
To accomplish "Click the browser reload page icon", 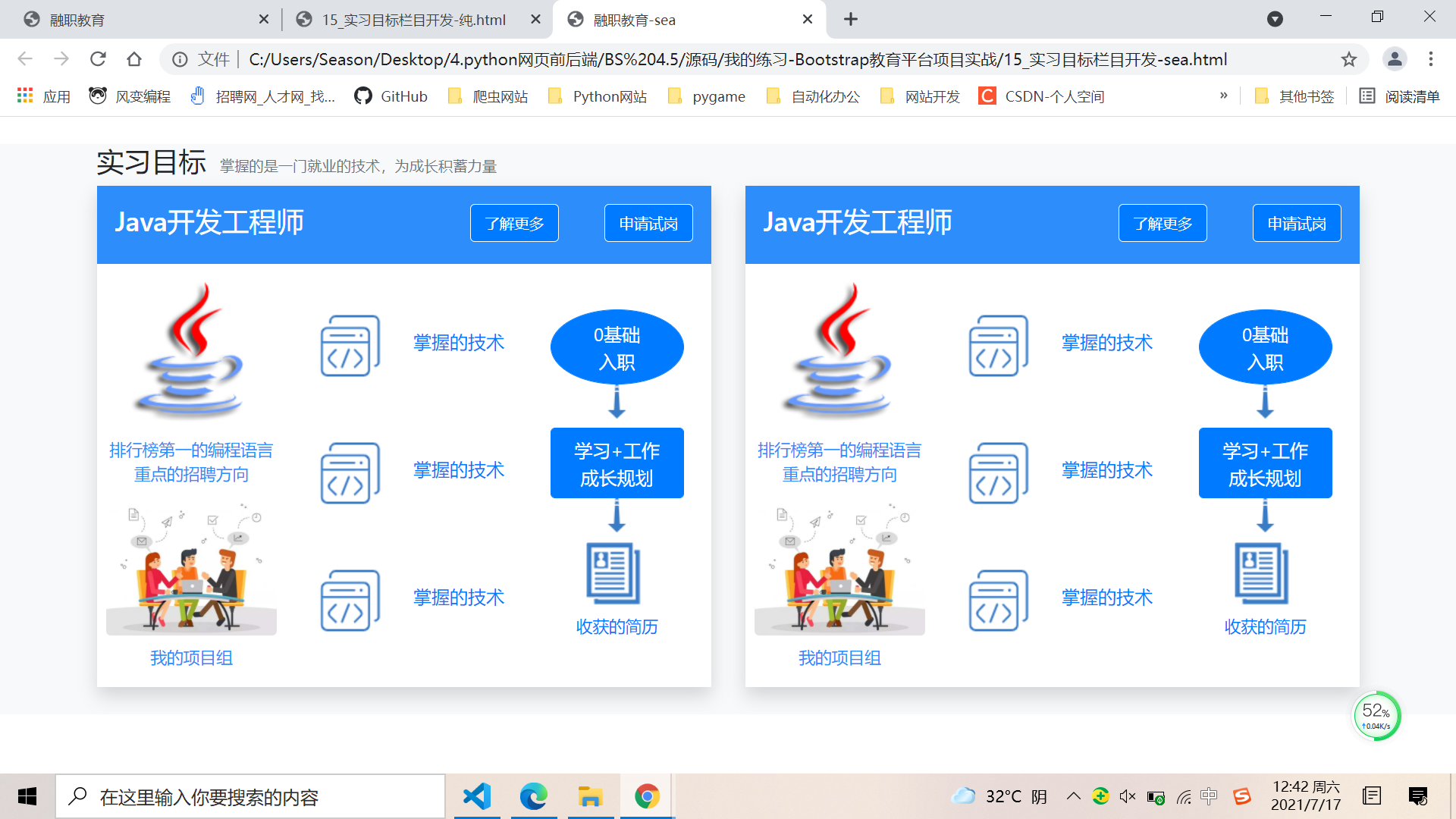I will tap(98, 59).
